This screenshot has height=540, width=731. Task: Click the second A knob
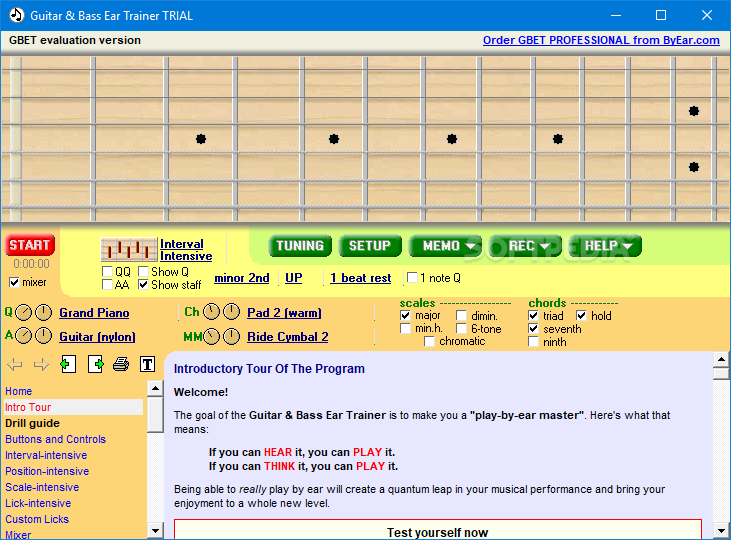44,336
